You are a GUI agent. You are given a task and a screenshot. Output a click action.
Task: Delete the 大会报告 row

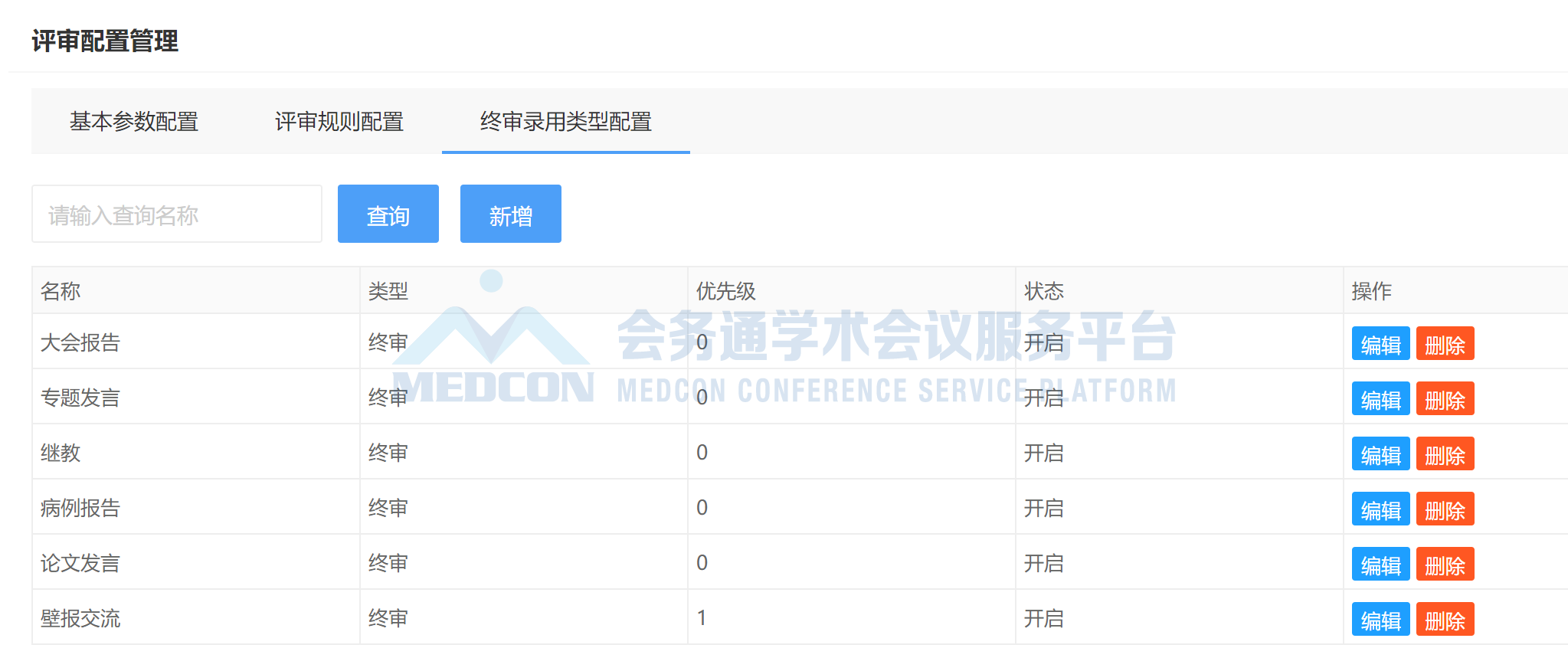point(1444,344)
